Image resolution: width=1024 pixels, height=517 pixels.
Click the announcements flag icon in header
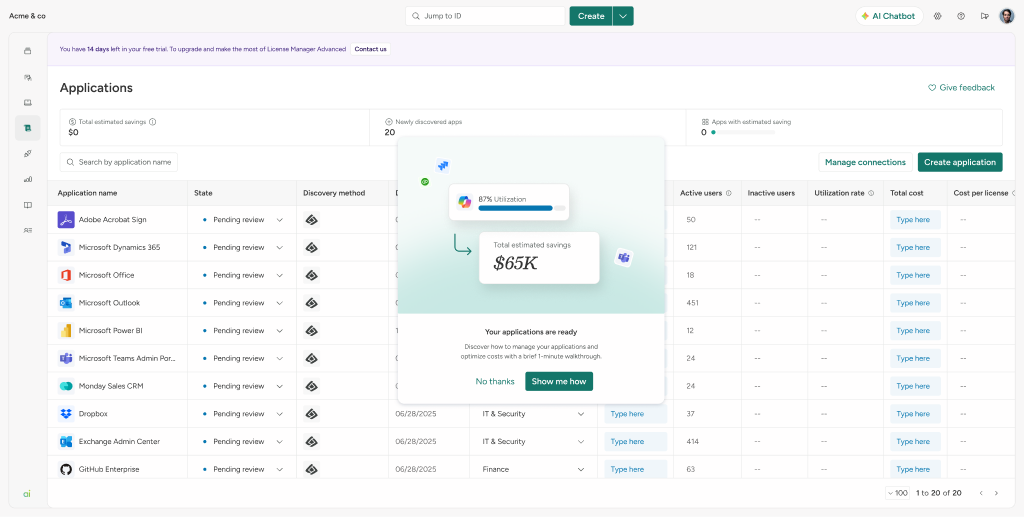pyautogui.click(x=984, y=16)
